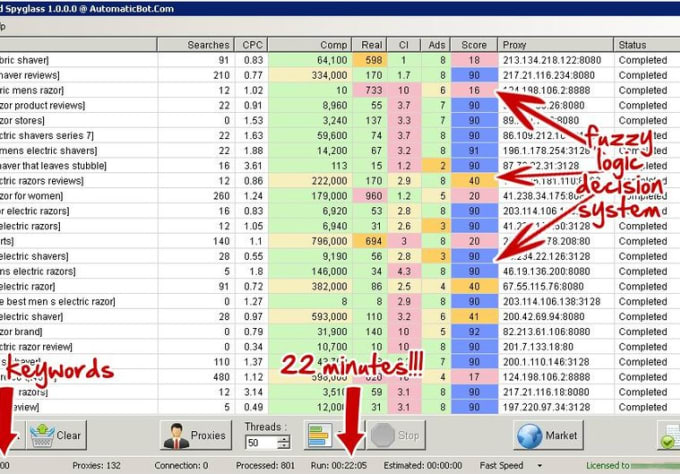Select keyword row 'zor for women]'
This screenshot has height=474, width=680.
[x=32, y=196]
